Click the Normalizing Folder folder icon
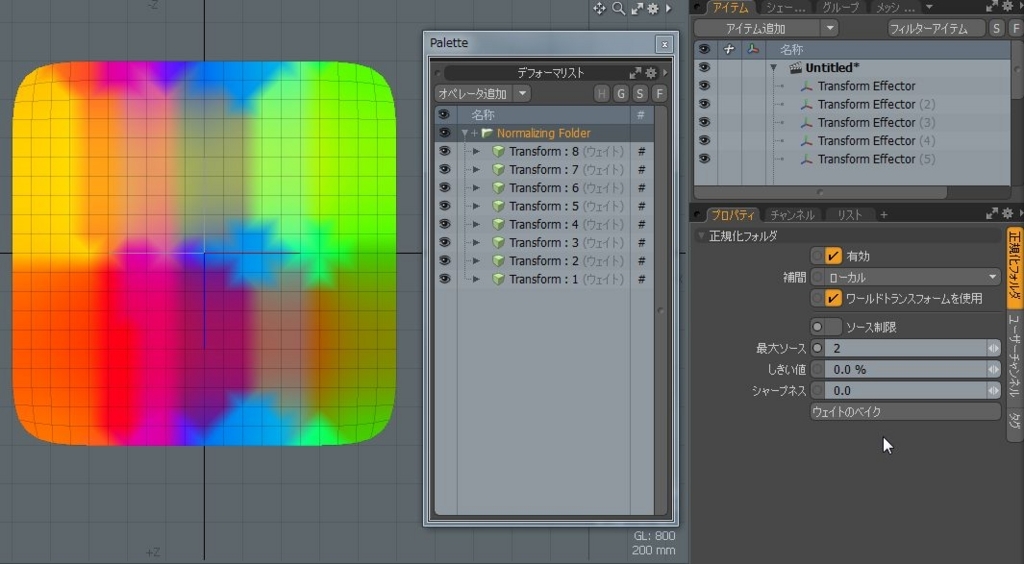Viewport: 1024px width, 564px height. [x=487, y=133]
